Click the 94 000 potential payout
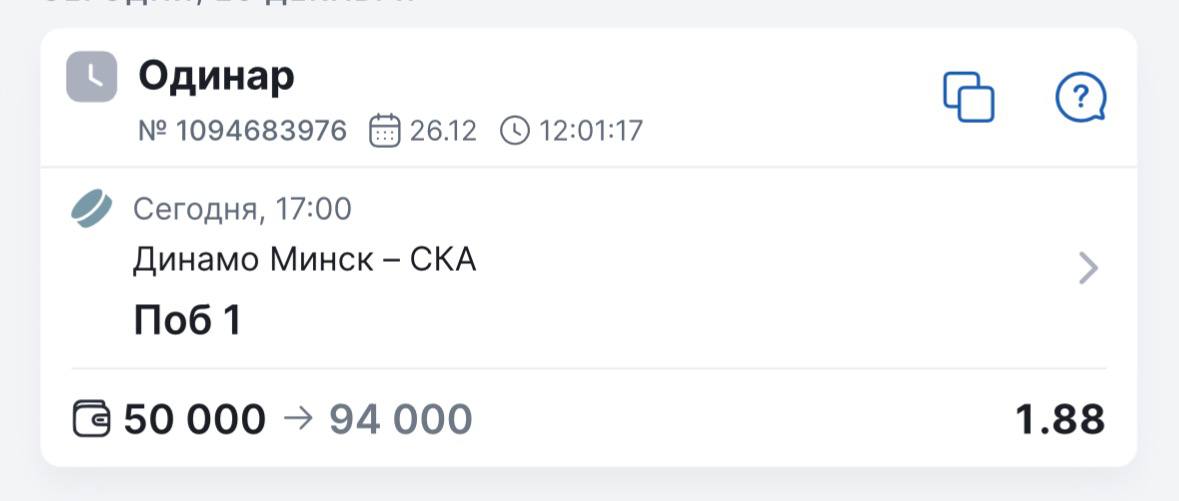The width and height of the screenshot is (1179, 501). [401, 419]
